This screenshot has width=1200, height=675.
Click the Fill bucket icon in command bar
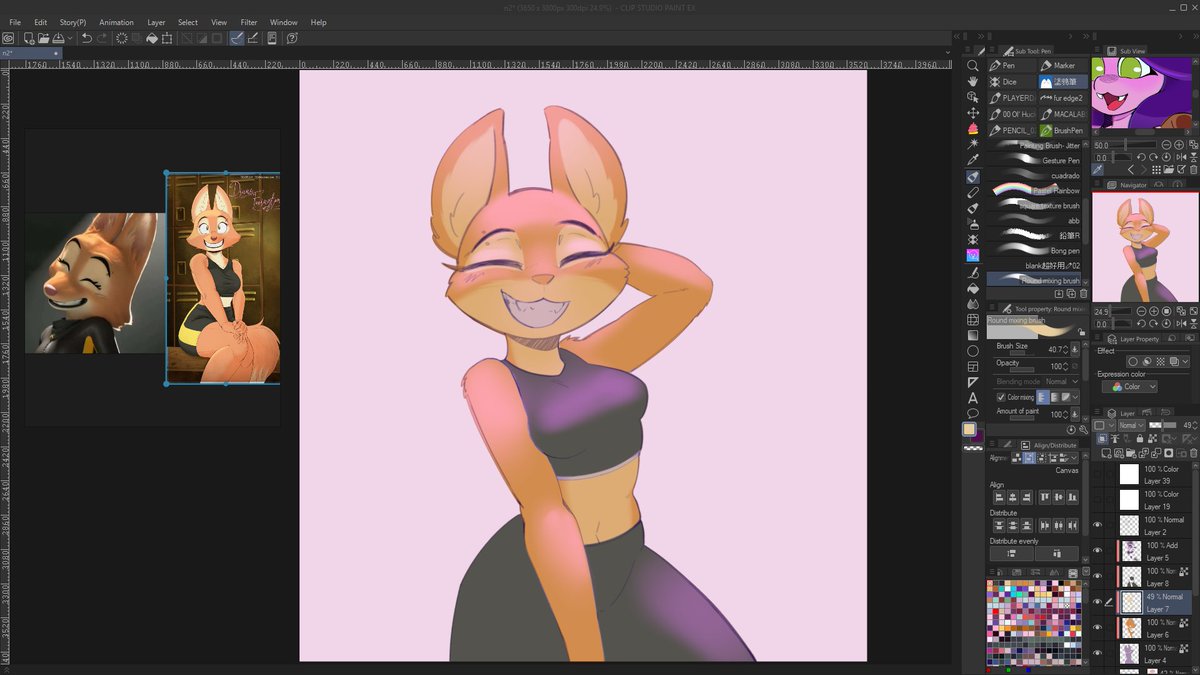point(152,38)
